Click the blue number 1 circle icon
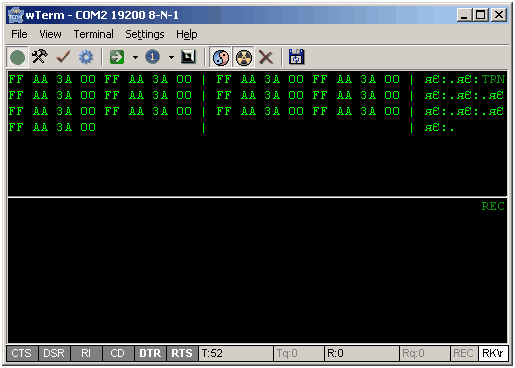This screenshot has height=368, width=515. coord(152,57)
